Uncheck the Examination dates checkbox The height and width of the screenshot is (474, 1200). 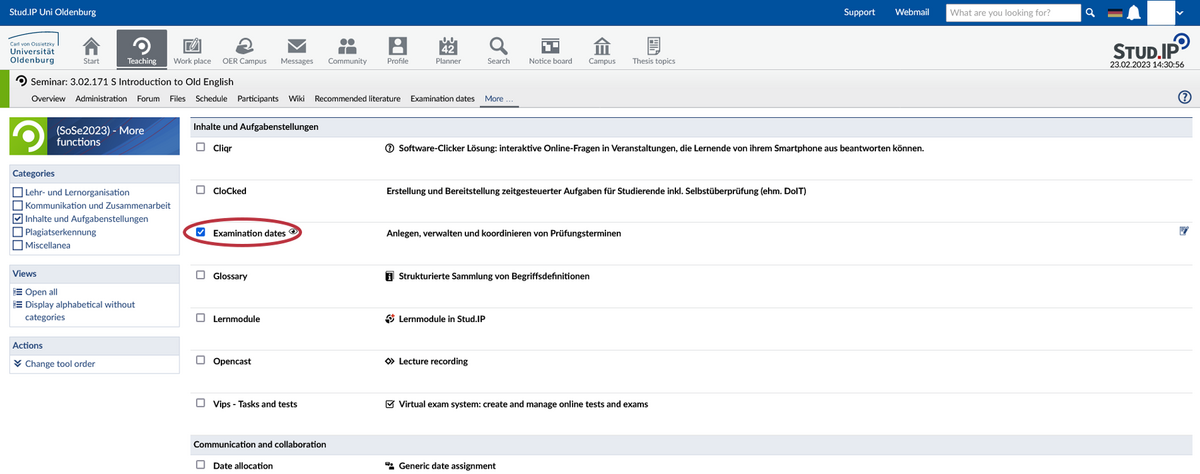[201, 232]
